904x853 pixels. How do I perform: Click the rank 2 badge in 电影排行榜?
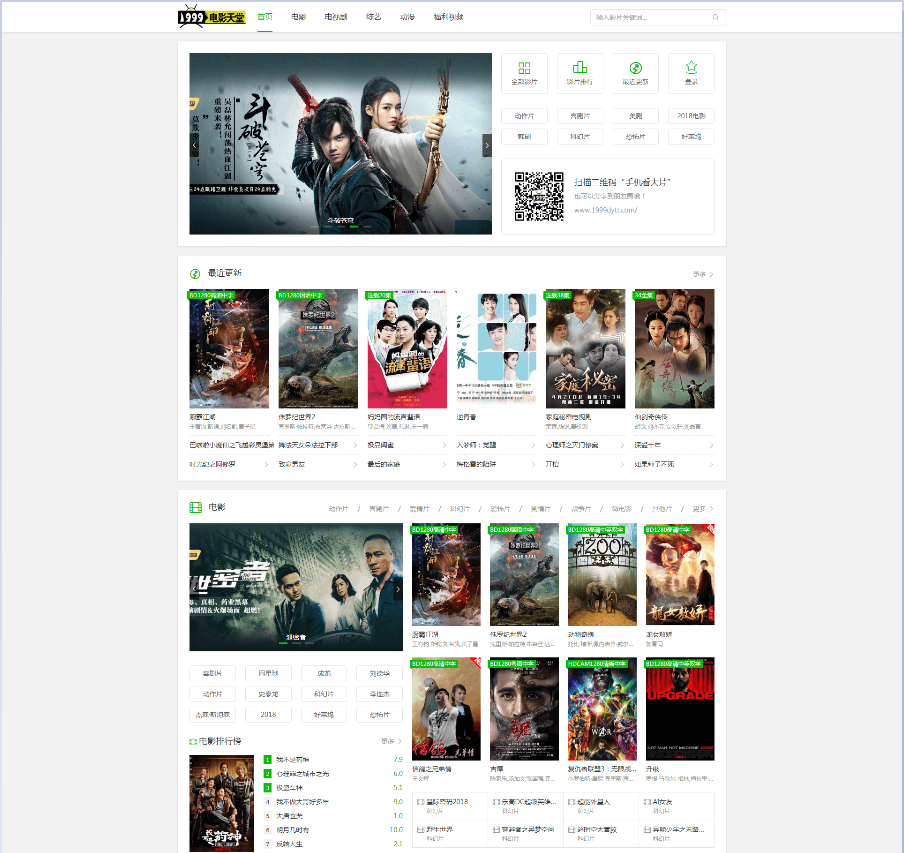(268, 773)
